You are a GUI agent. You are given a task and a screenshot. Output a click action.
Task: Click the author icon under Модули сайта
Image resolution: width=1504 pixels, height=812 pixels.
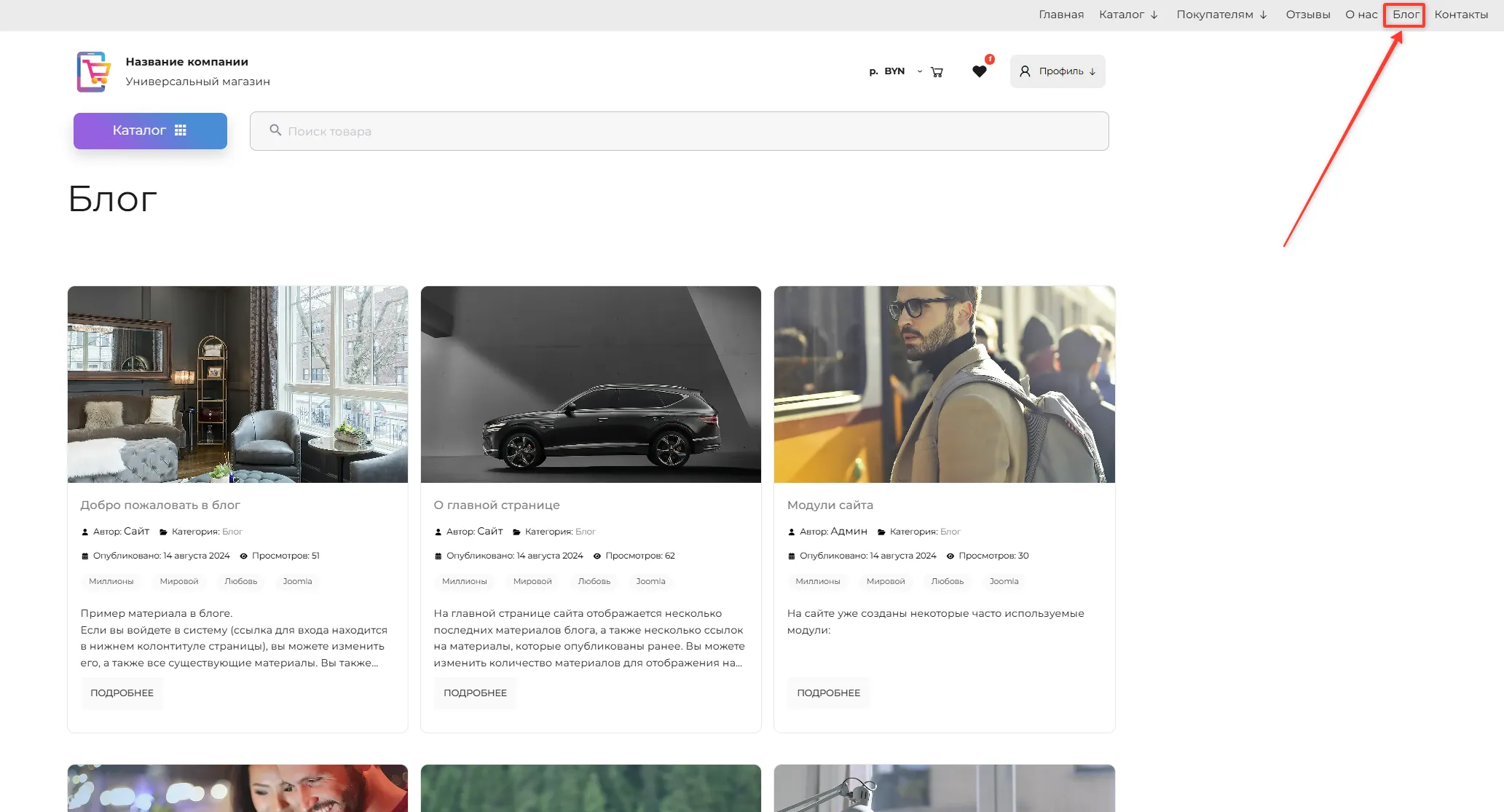792,532
